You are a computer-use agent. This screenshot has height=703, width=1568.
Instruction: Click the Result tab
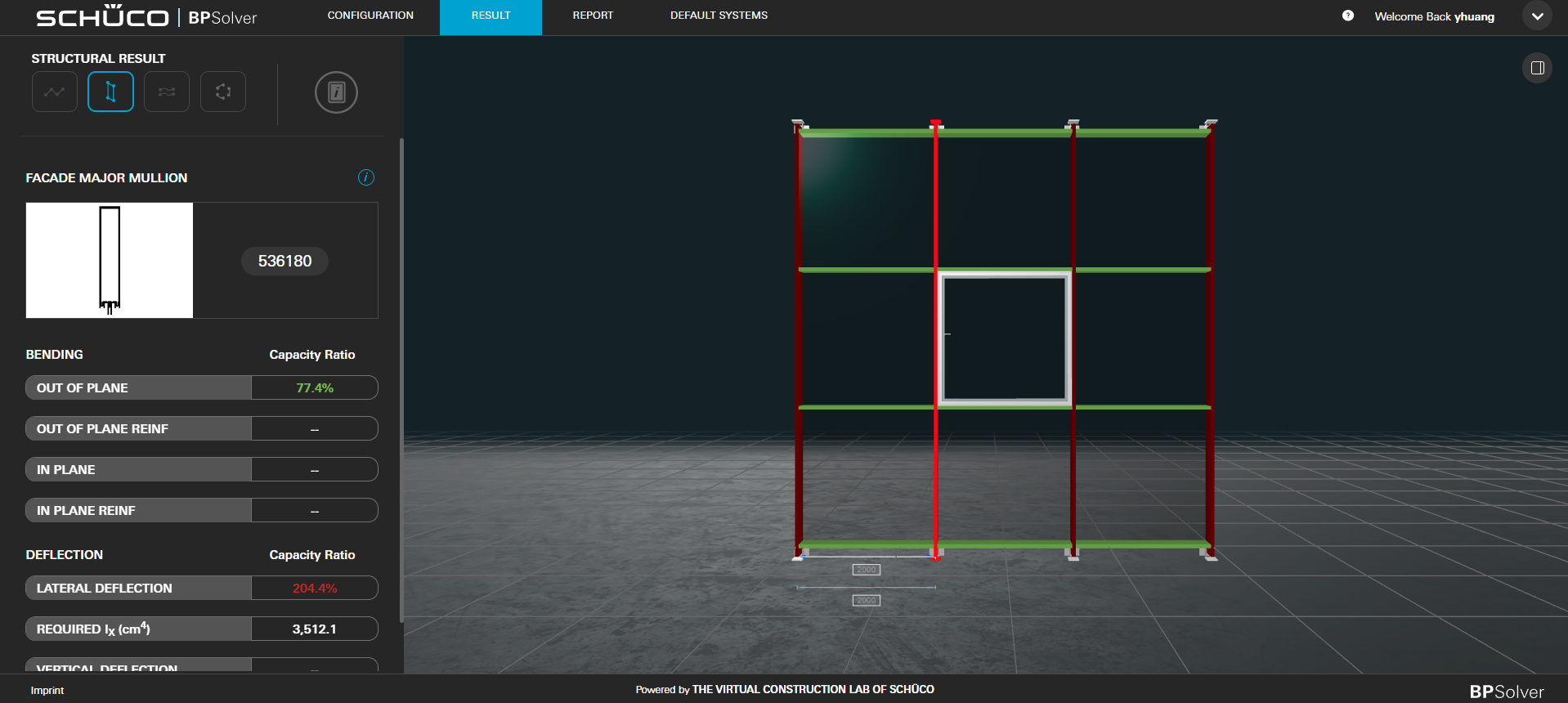point(491,16)
